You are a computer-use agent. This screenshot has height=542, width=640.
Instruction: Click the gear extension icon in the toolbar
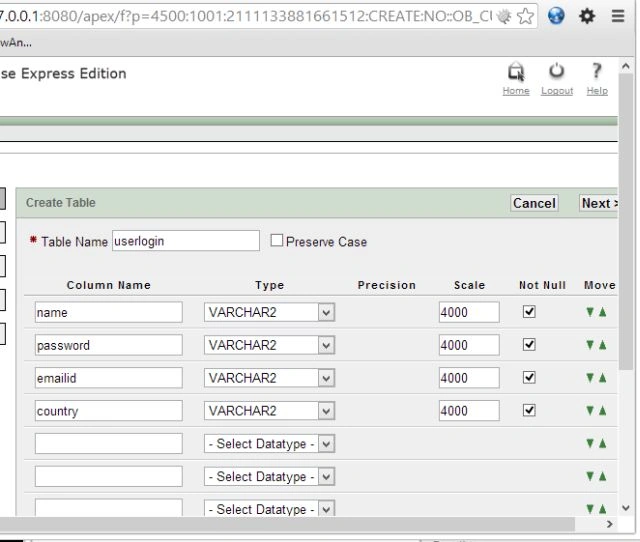(x=587, y=16)
